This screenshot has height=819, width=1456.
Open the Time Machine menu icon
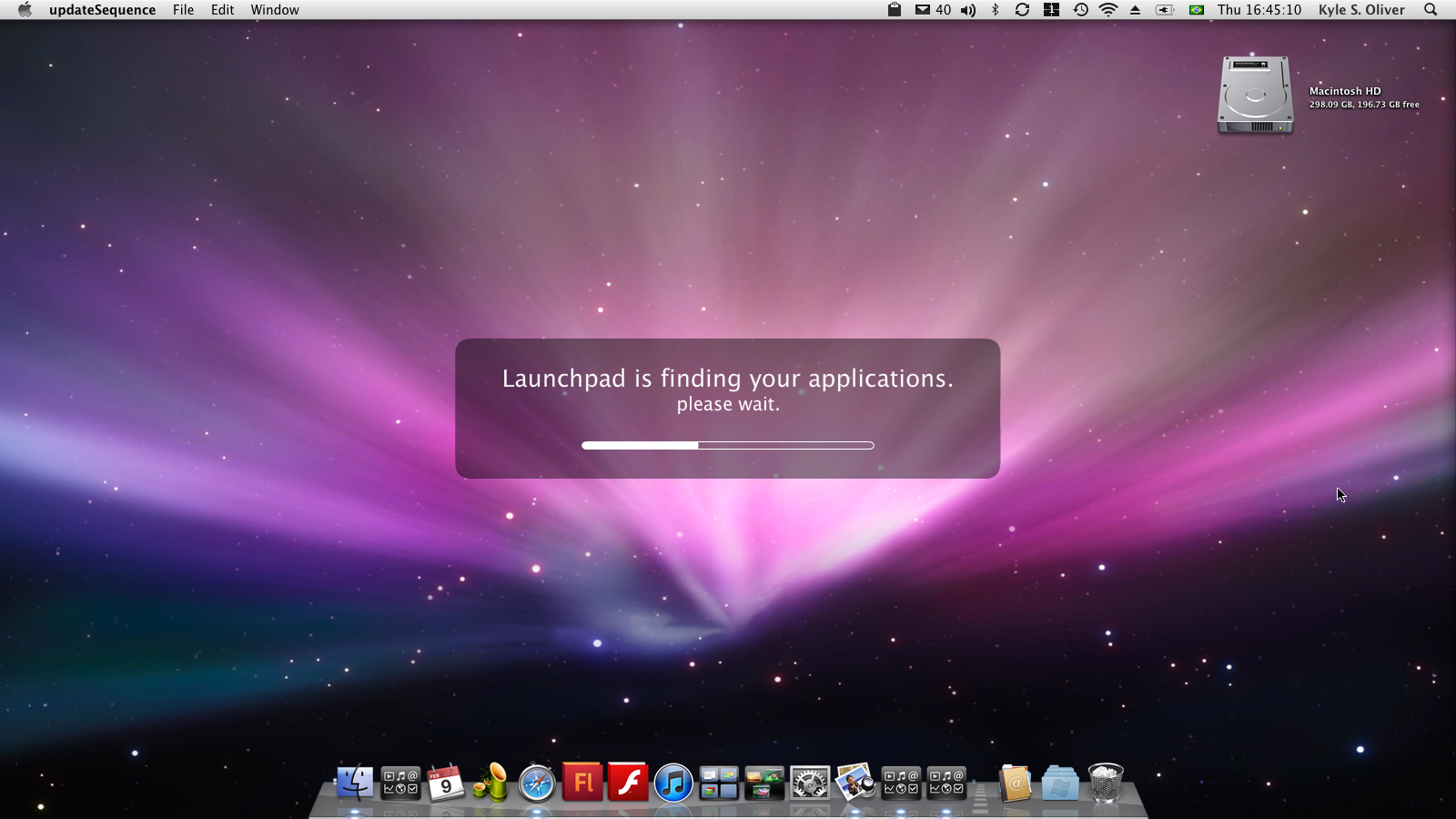[1080, 10]
